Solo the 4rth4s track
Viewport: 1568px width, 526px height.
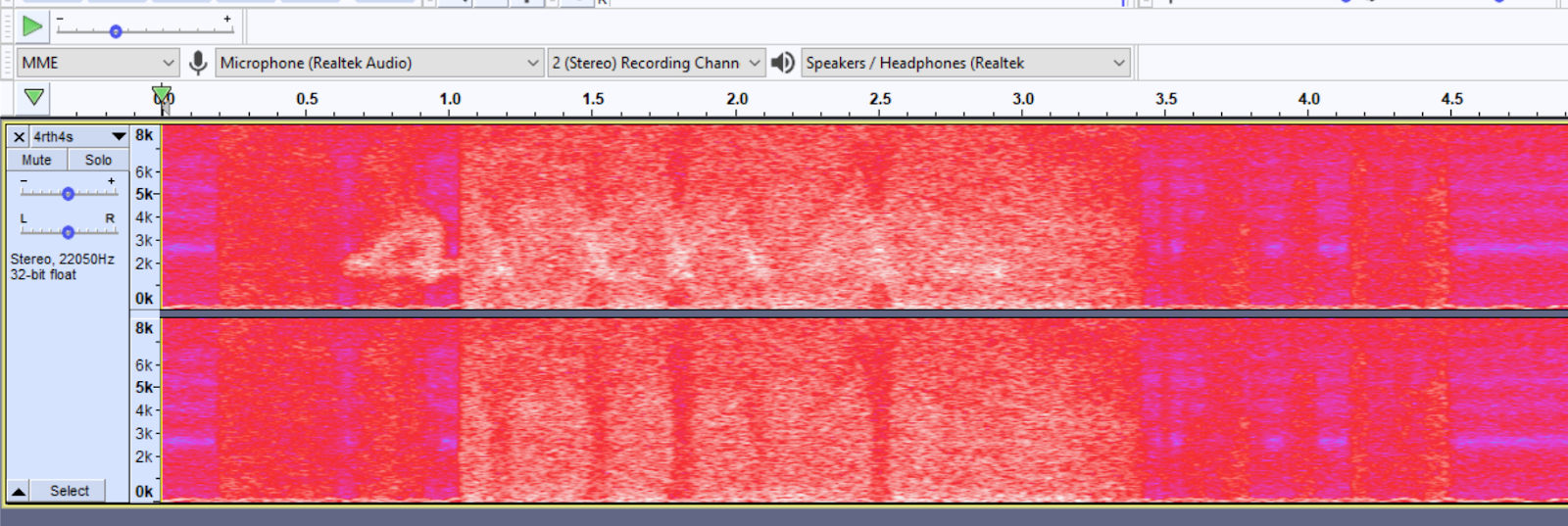98,160
